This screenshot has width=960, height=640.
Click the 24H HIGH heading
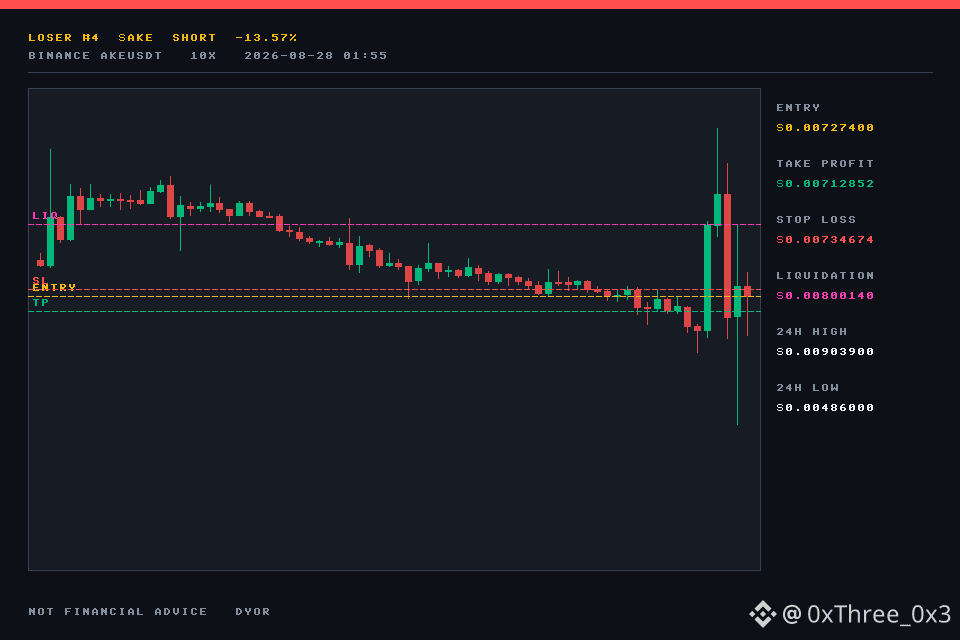point(812,332)
